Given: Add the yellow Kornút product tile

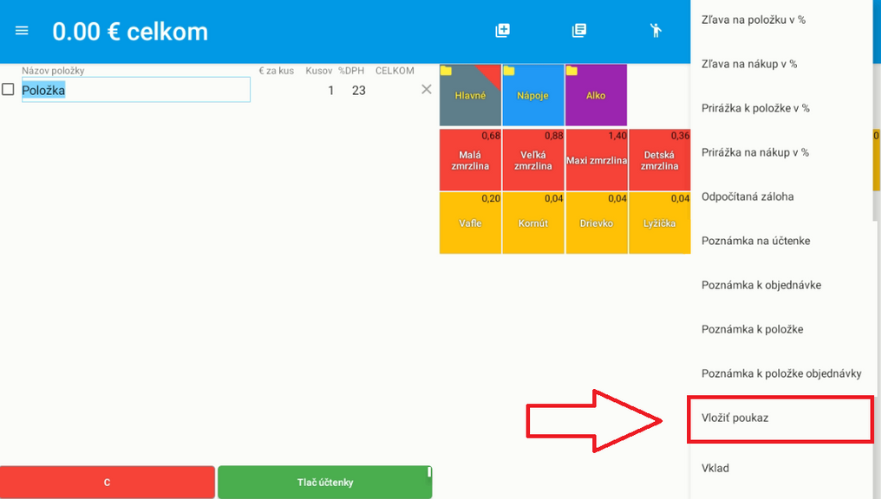Looking at the screenshot, I should click(x=533, y=223).
